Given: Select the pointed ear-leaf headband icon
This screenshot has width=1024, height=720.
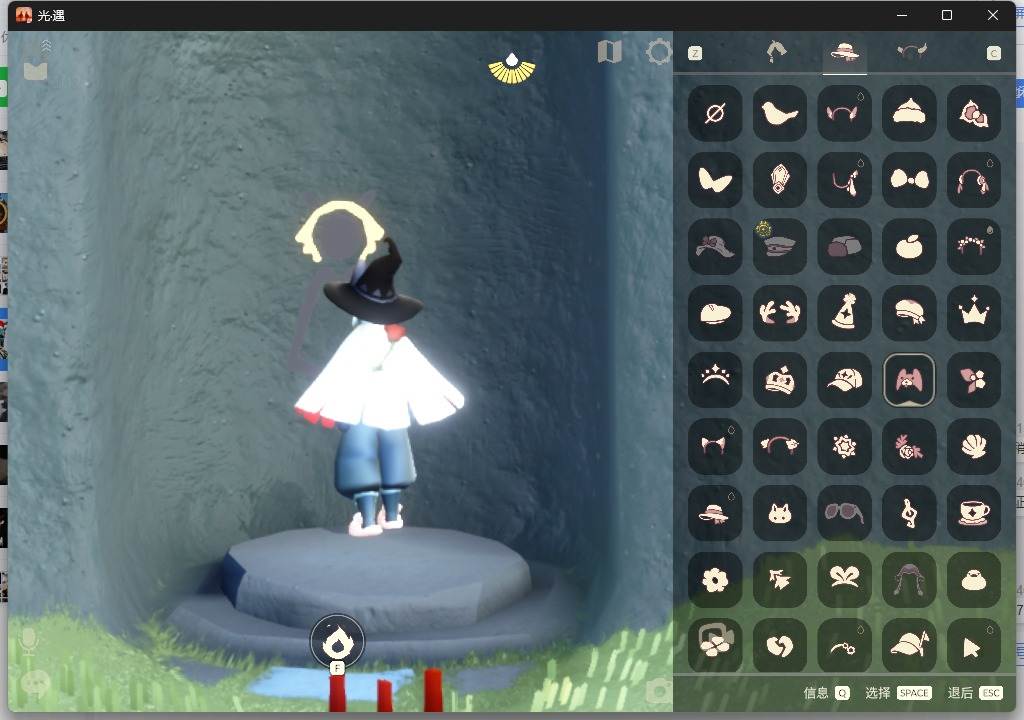Looking at the screenshot, I should point(844,114).
